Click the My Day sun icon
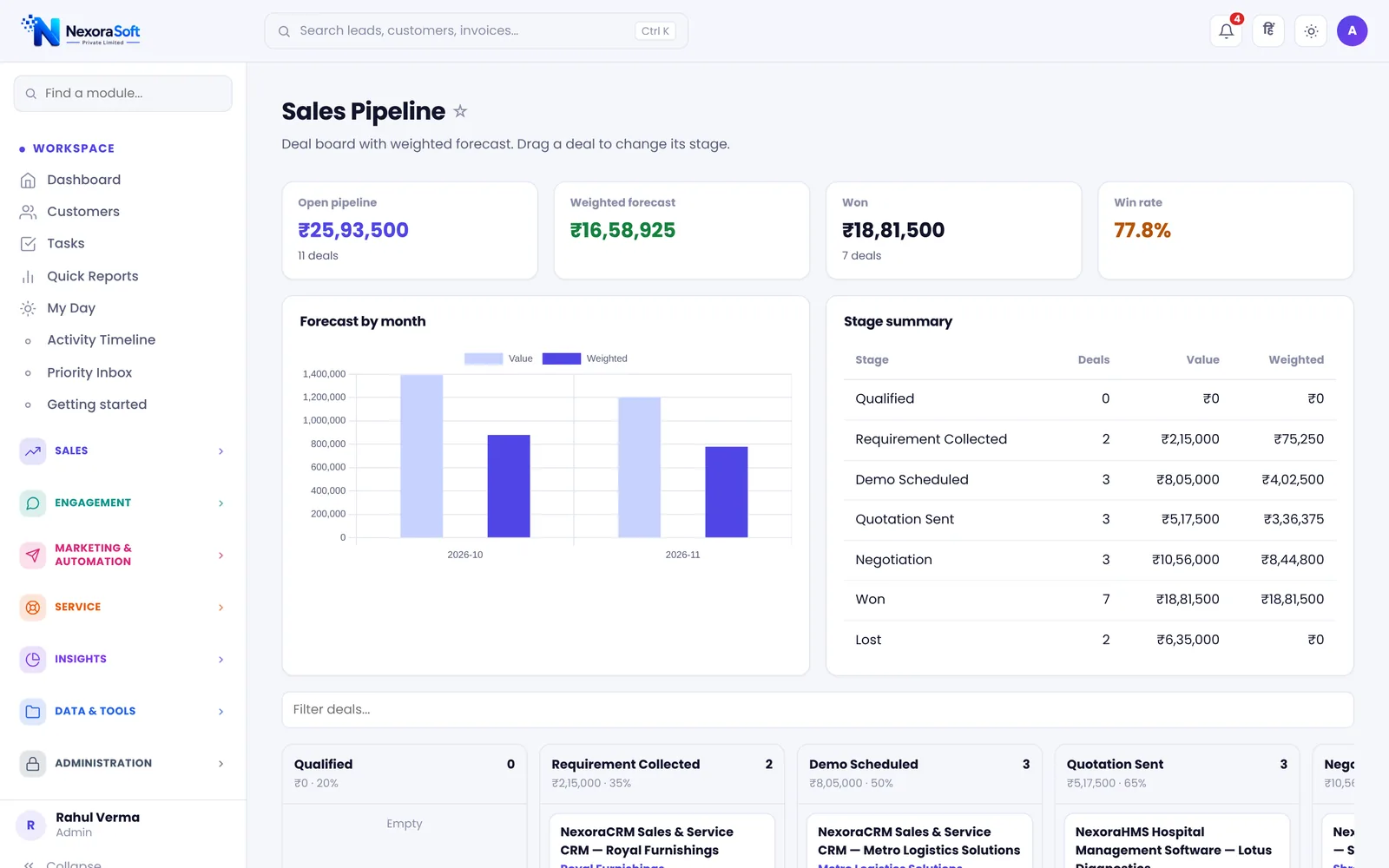The image size is (1389, 868). (28, 308)
